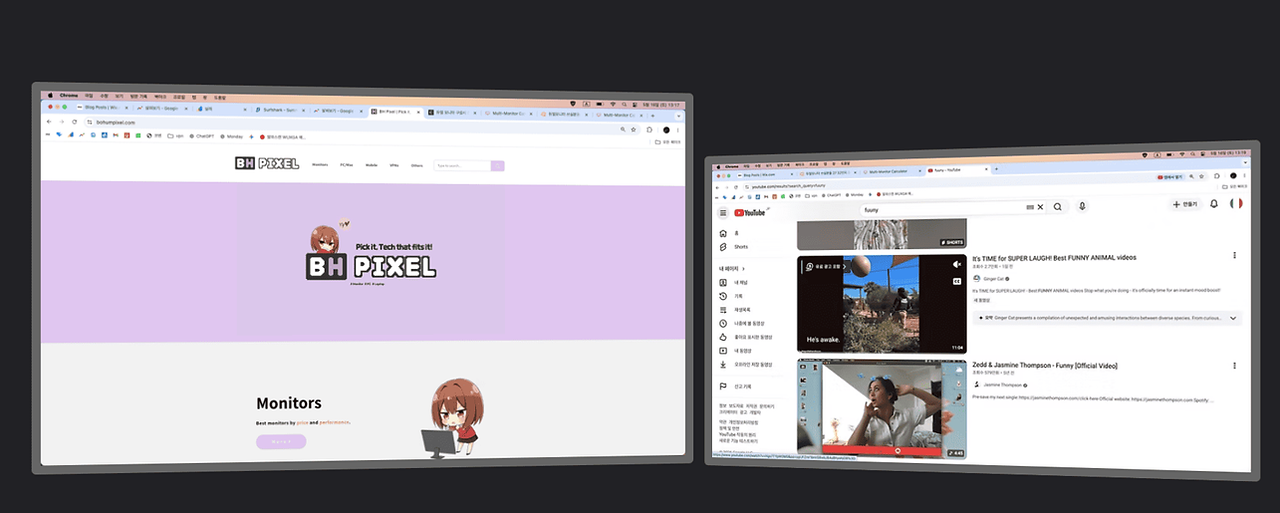Open Watch later (나중에 볼 동영상) in sidebar
Image resolution: width=1280 pixels, height=513 pixels.
741,323
